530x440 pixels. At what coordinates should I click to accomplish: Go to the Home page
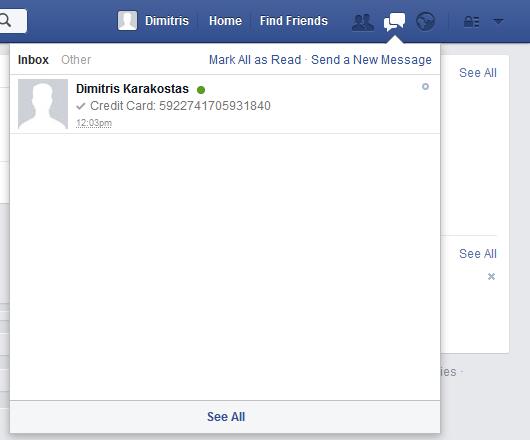tap(225, 21)
